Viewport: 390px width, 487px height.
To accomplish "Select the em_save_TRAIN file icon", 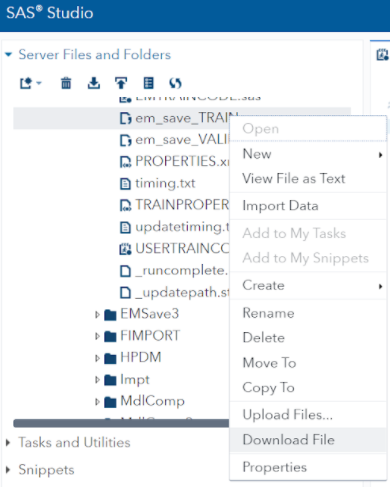I will [x=125, y=118].
